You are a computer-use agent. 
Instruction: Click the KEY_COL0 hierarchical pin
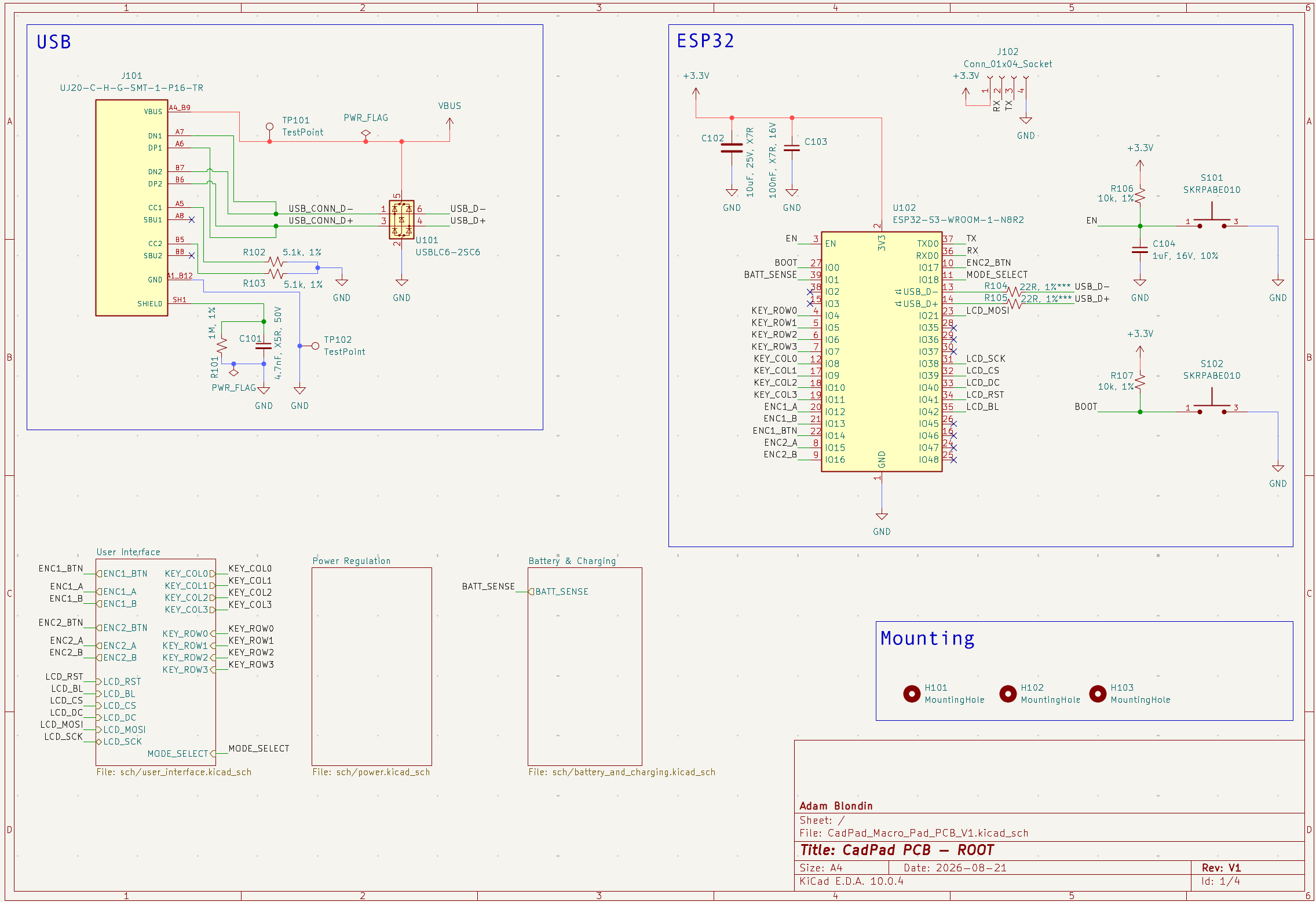[x=190, y=574]
